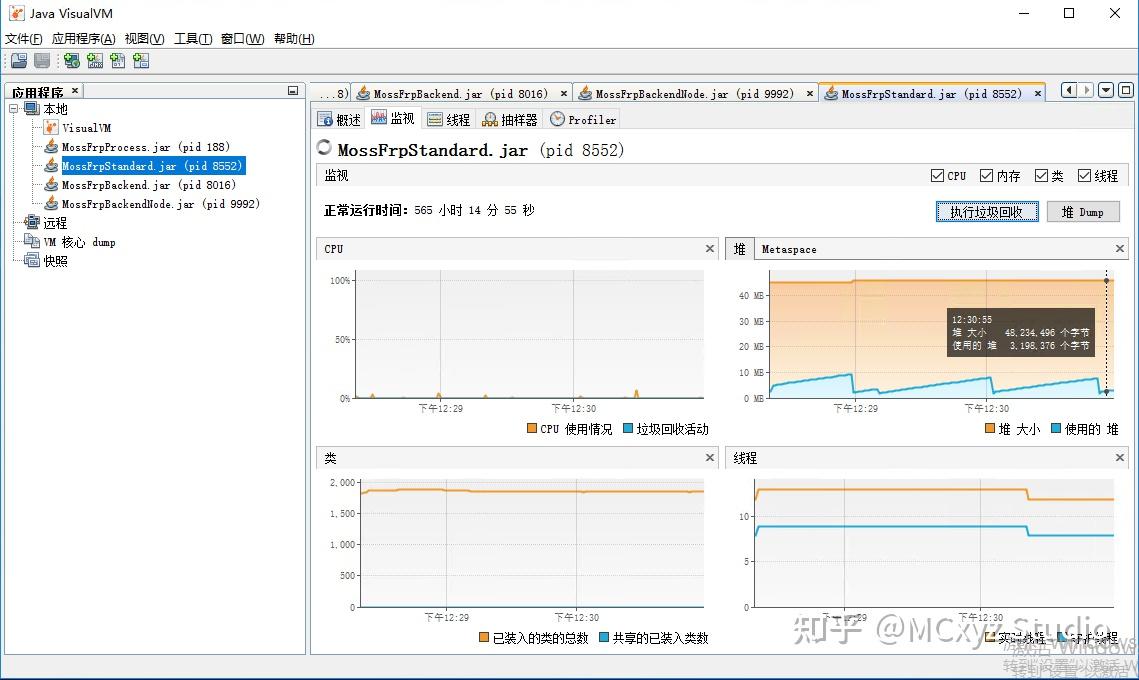Click the 堆 Dump button
This screenshot has width=1139, height=680.
(1083, 211)
